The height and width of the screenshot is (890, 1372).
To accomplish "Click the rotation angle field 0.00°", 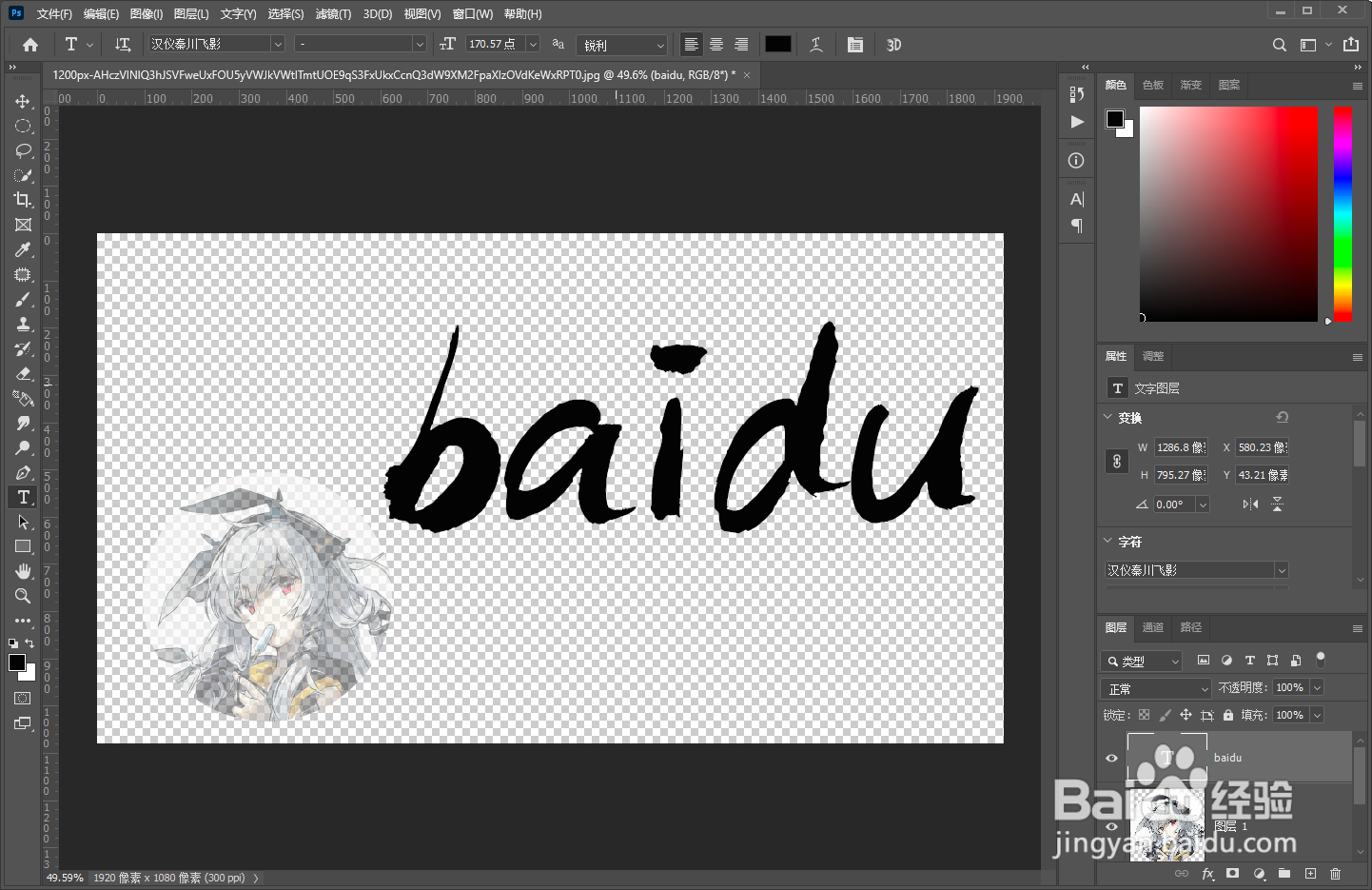I will [x=1174, y=504].
